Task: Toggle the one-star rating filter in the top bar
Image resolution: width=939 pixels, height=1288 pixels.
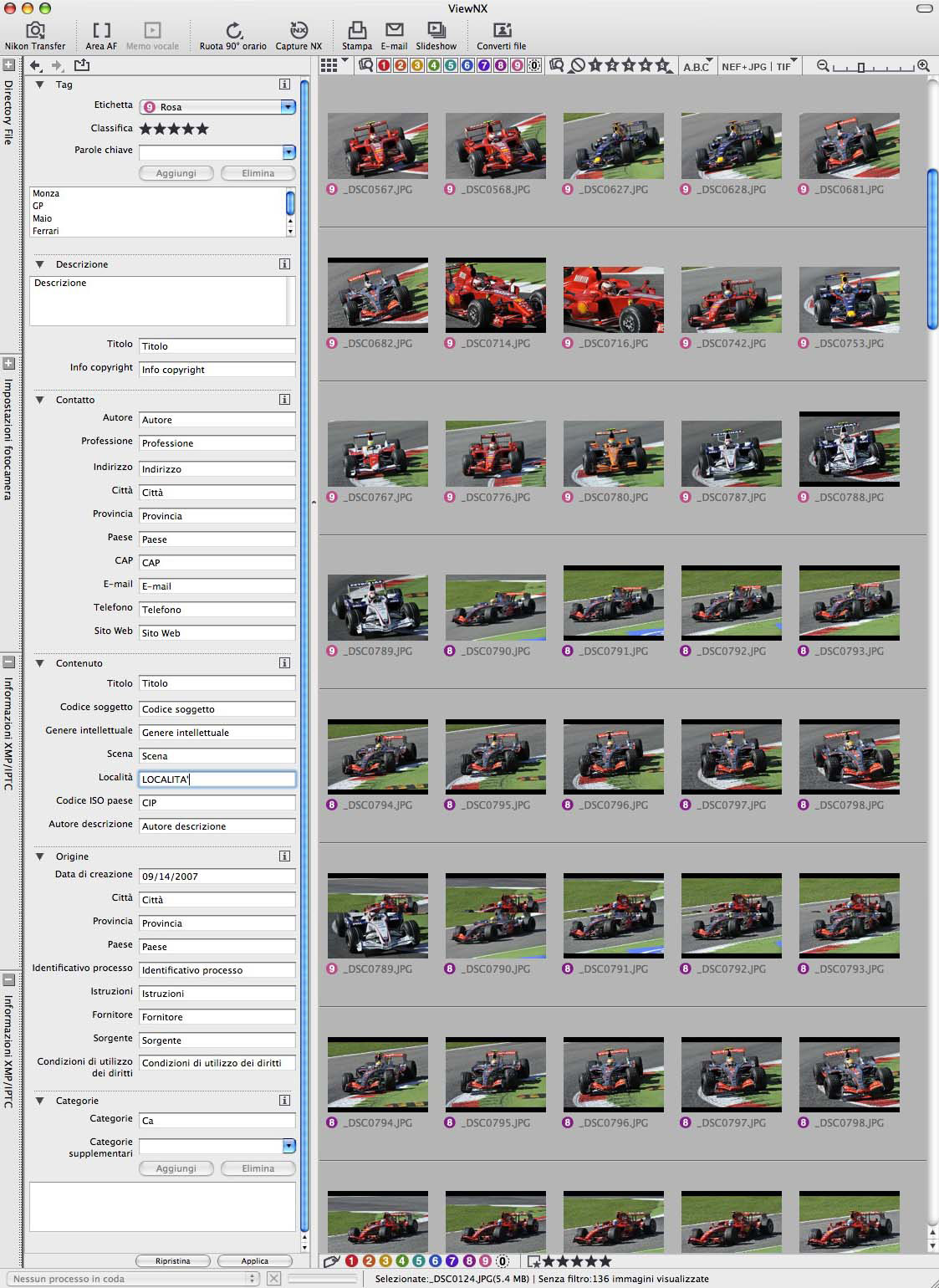Action: (x=595, y=65)
